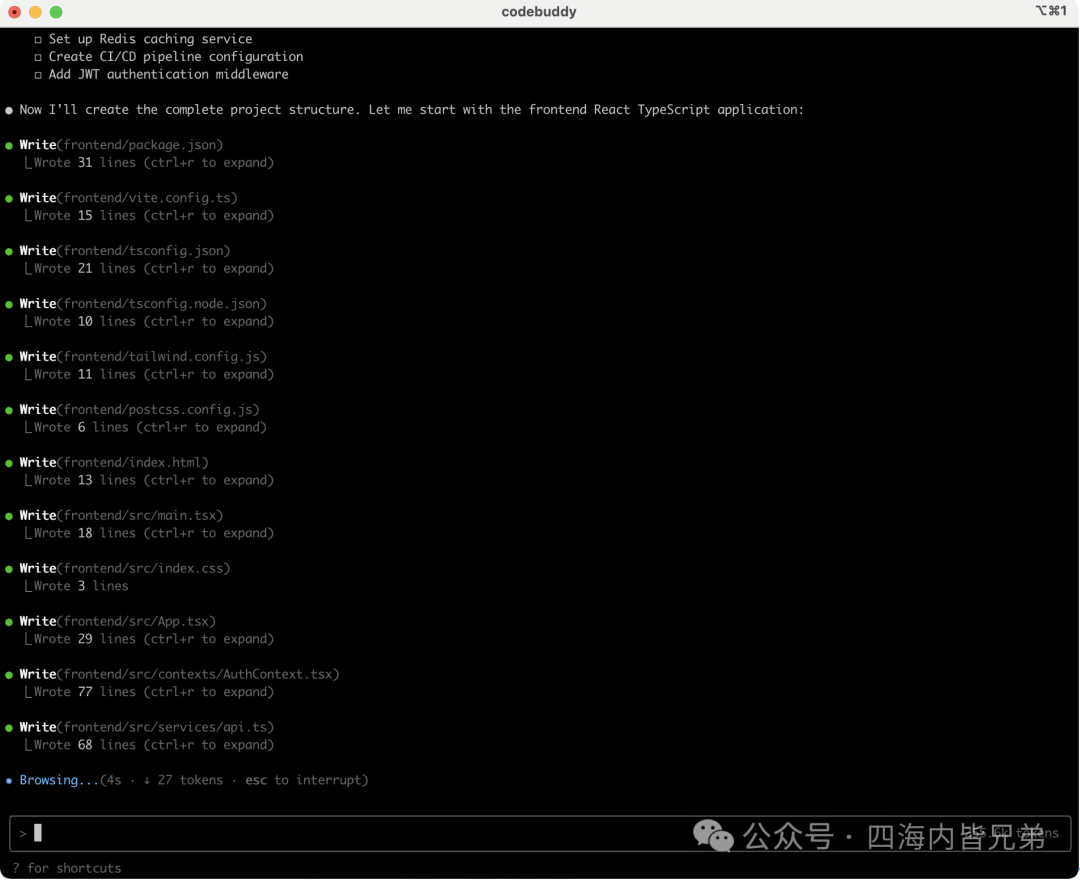The image size is (1080, 880).
Task: Click the 'esc to interrupt' hint
Action: [303, 781]
